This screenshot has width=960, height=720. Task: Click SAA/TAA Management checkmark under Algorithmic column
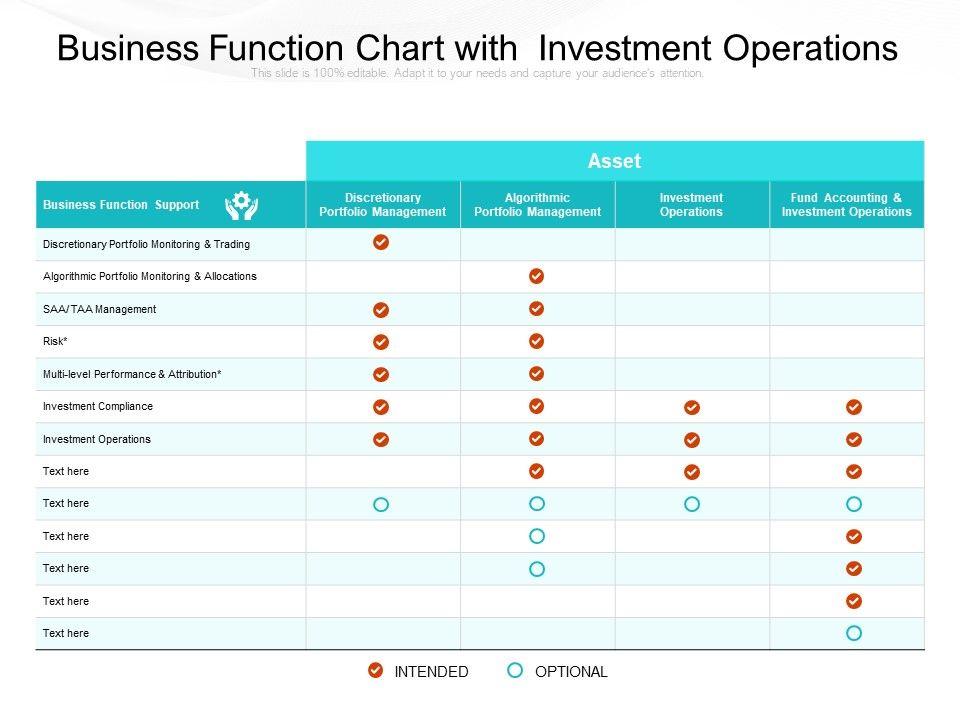point(536,308)
